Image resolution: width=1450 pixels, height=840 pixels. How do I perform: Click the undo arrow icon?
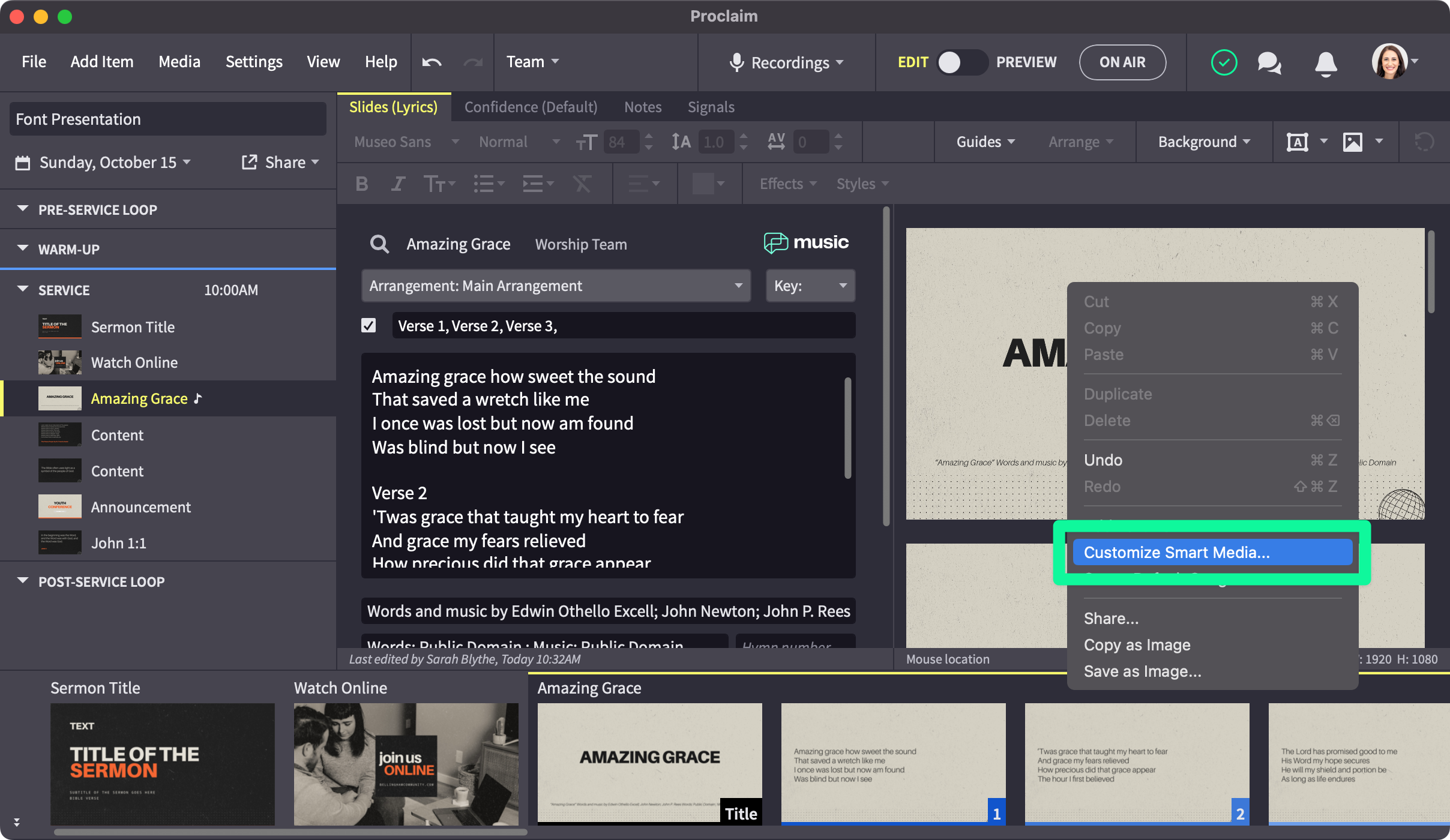(x=432, y=62)
